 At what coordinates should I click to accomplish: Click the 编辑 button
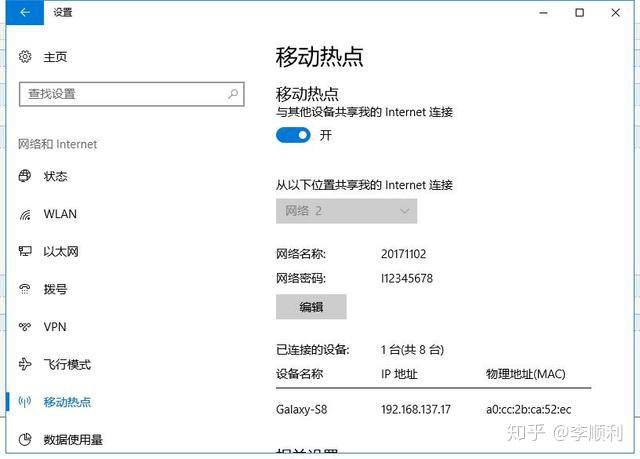pyautogui.click(x=311, y=306)
